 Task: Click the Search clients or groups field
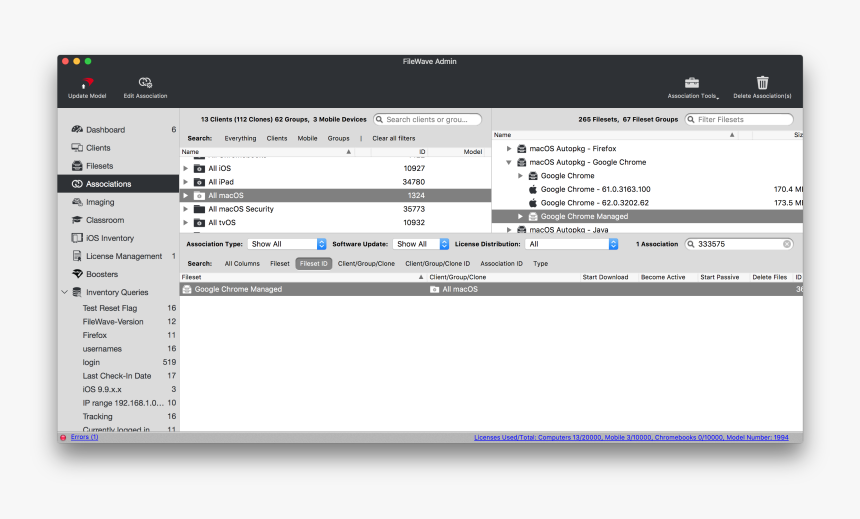(428, 120)
